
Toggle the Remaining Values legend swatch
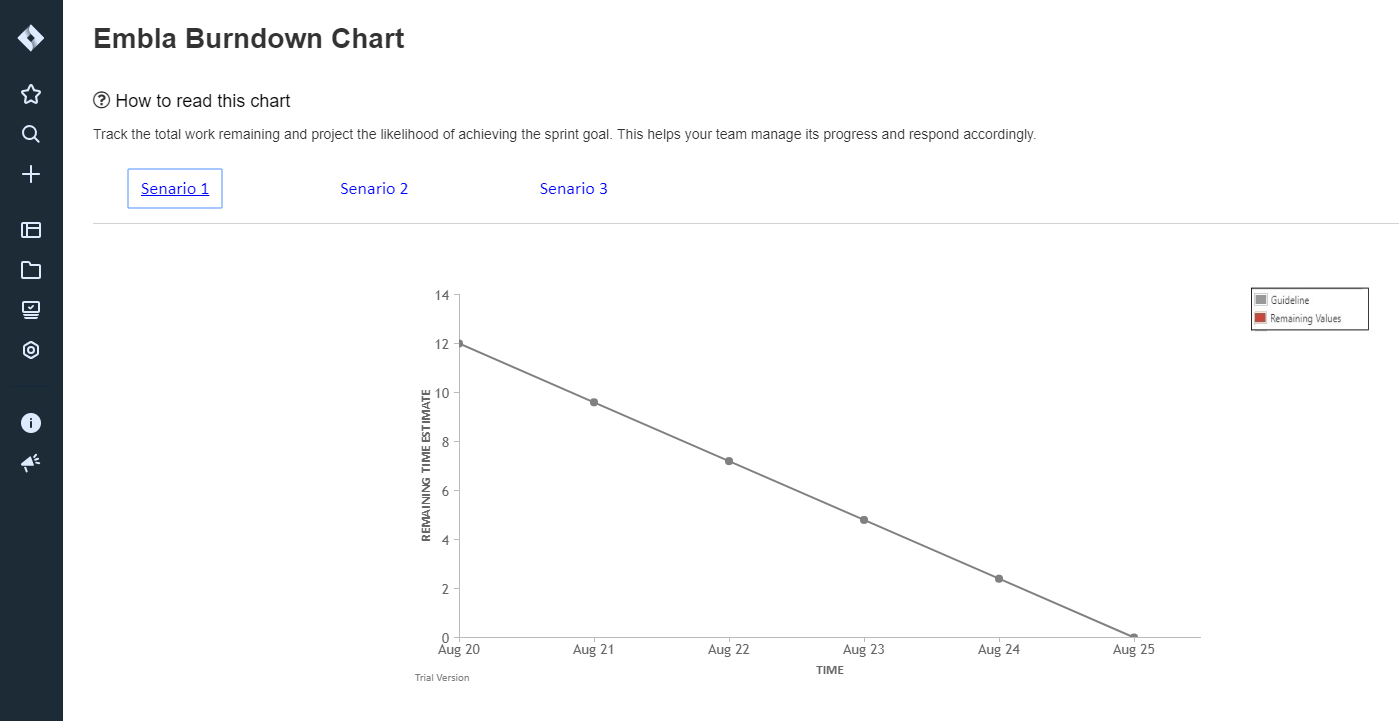click(1261, 318)
